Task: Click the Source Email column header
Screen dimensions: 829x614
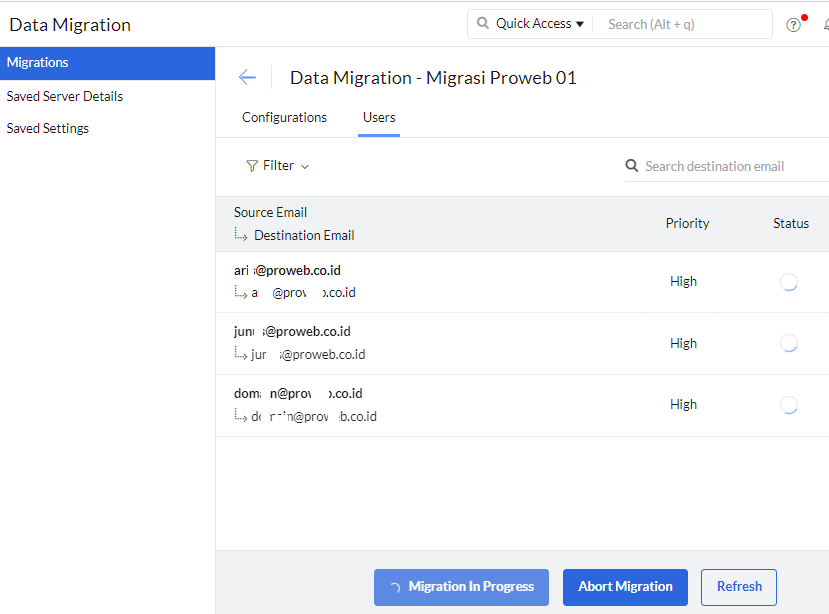Action: (270, 213)
